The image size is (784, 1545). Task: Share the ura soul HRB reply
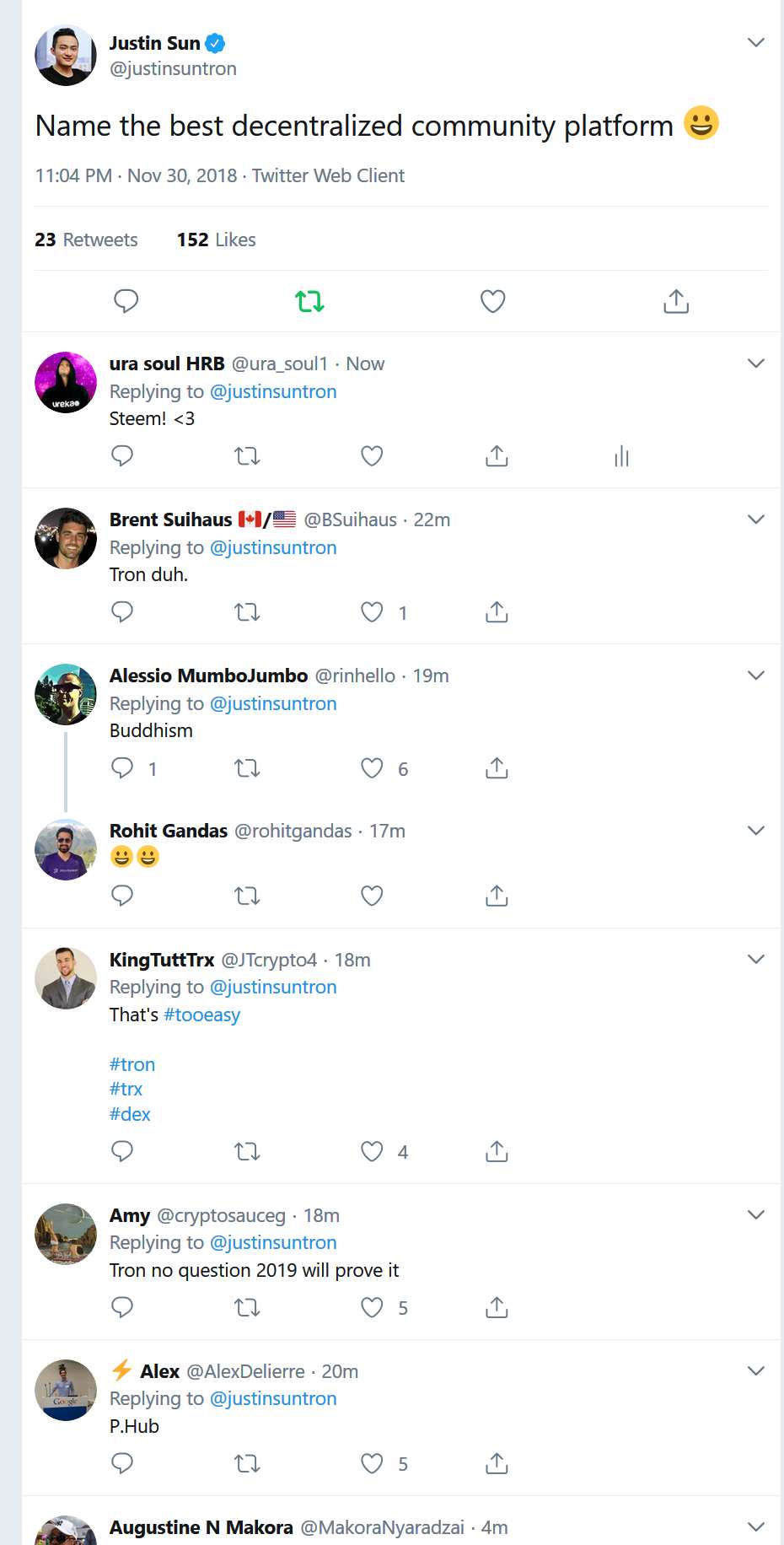(497, 456)
